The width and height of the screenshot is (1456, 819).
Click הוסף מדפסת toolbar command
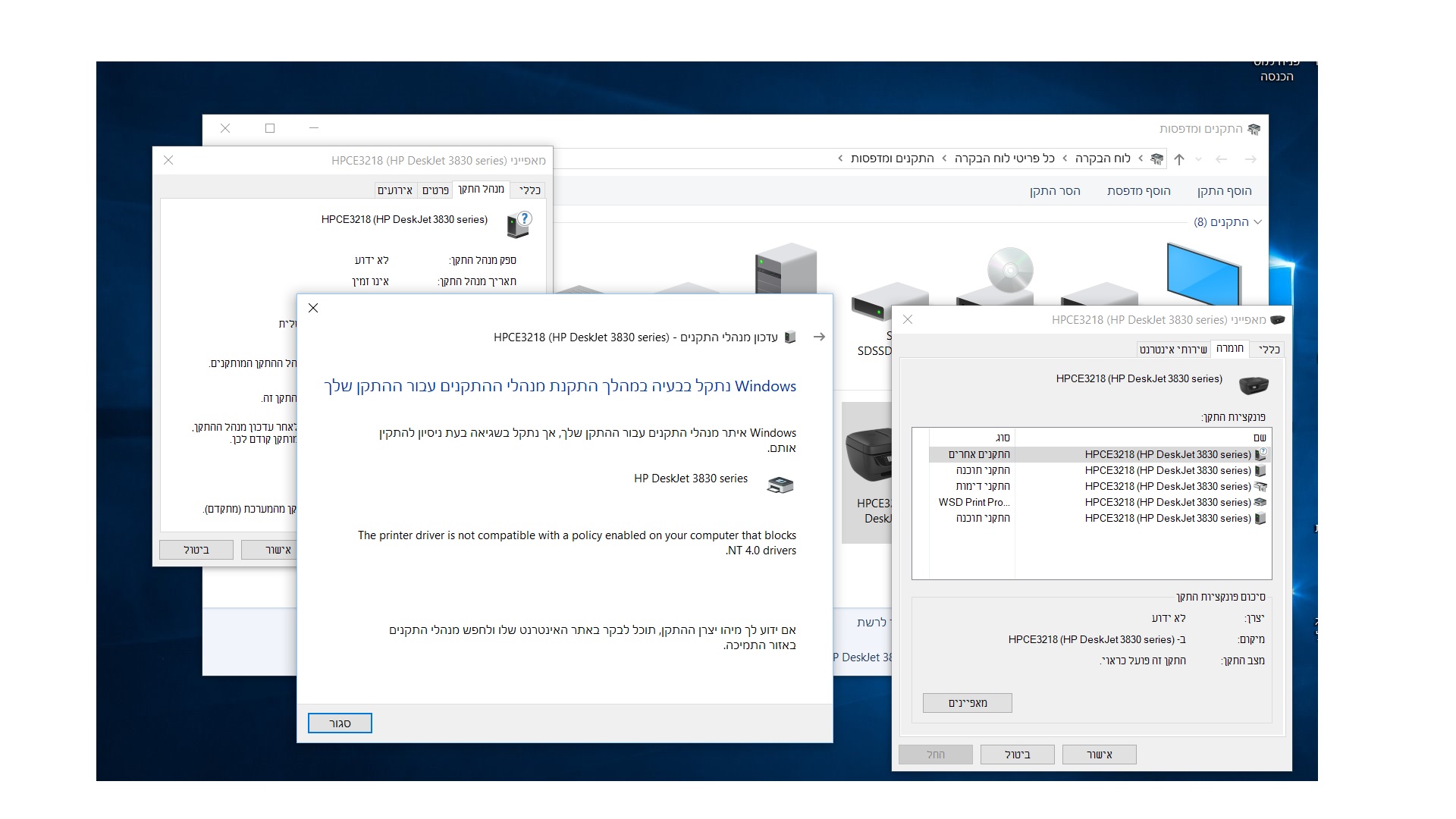1138,191
